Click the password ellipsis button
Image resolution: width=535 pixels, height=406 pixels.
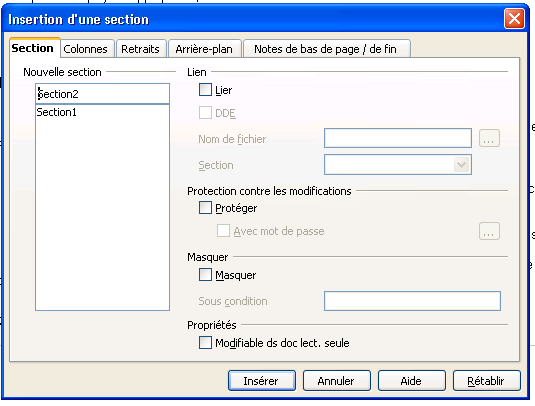[x=489, y=231]
